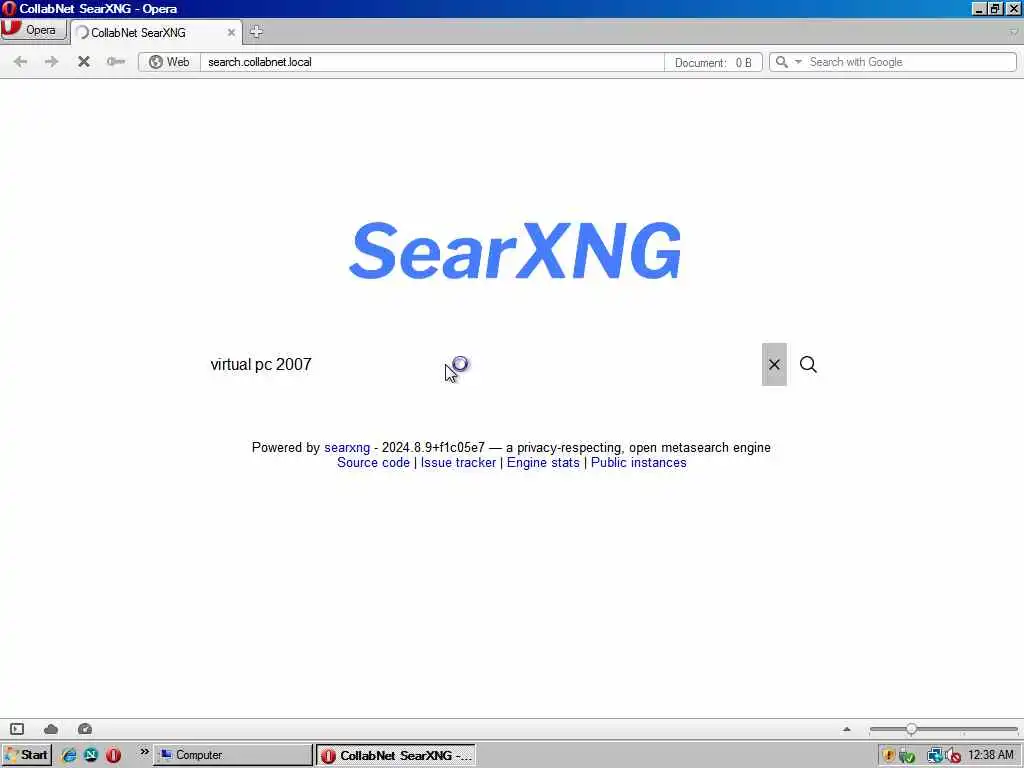1024x768 pixels.
Task: Stop loading the page
Action: pos(84,61)
